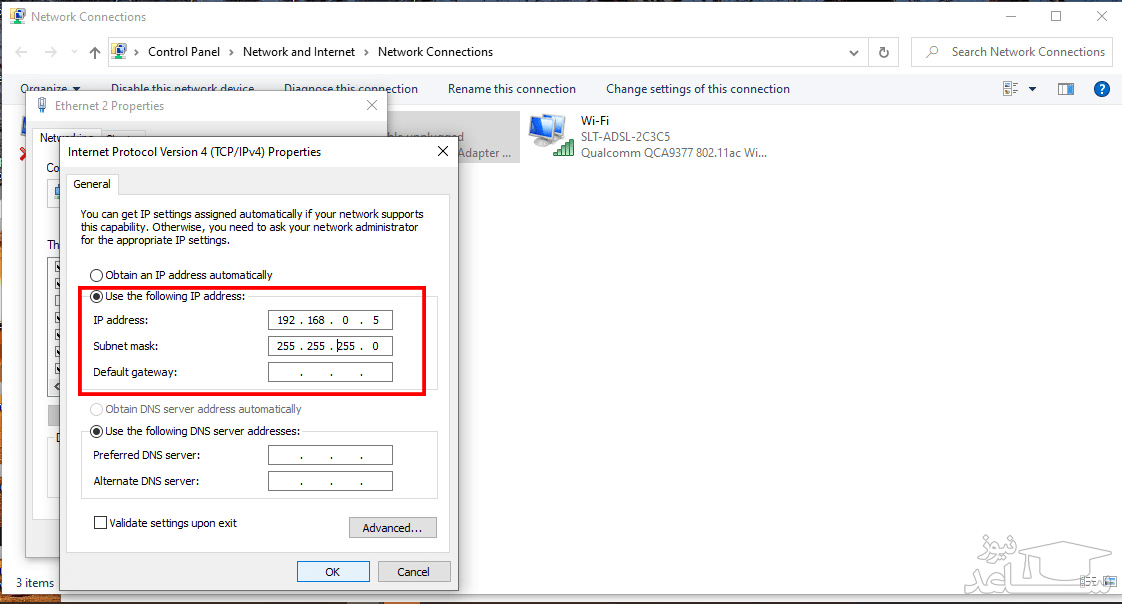Expand the address bar history dropdown
This screenshot has width=1122, height=604.
(853, 52)
